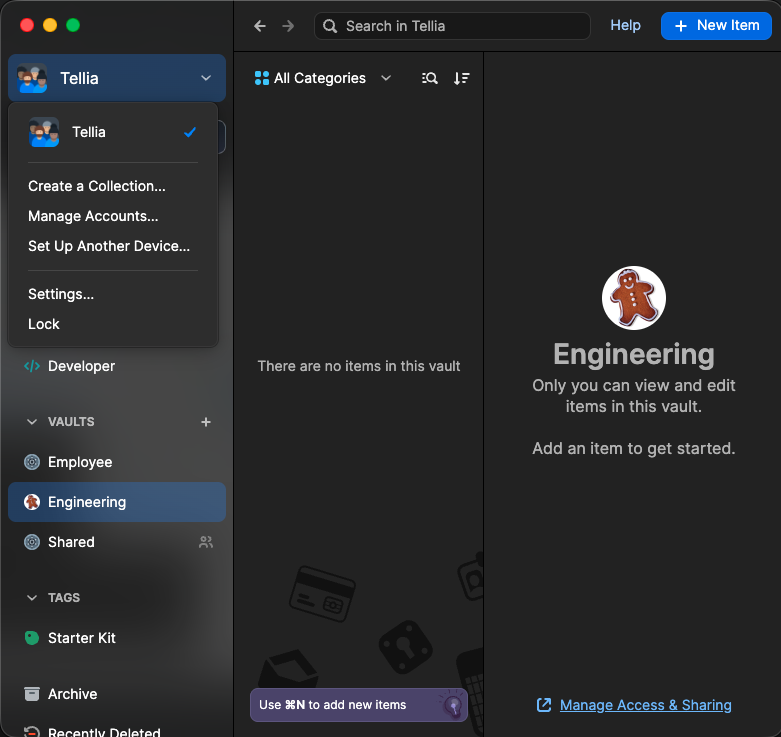Open the Developer section
781x737 pixels.
pos(80,366)
